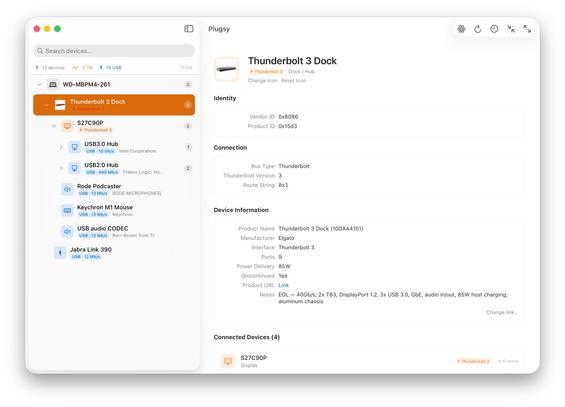Select WD-MBPM4-261 host row

[114, 84]
